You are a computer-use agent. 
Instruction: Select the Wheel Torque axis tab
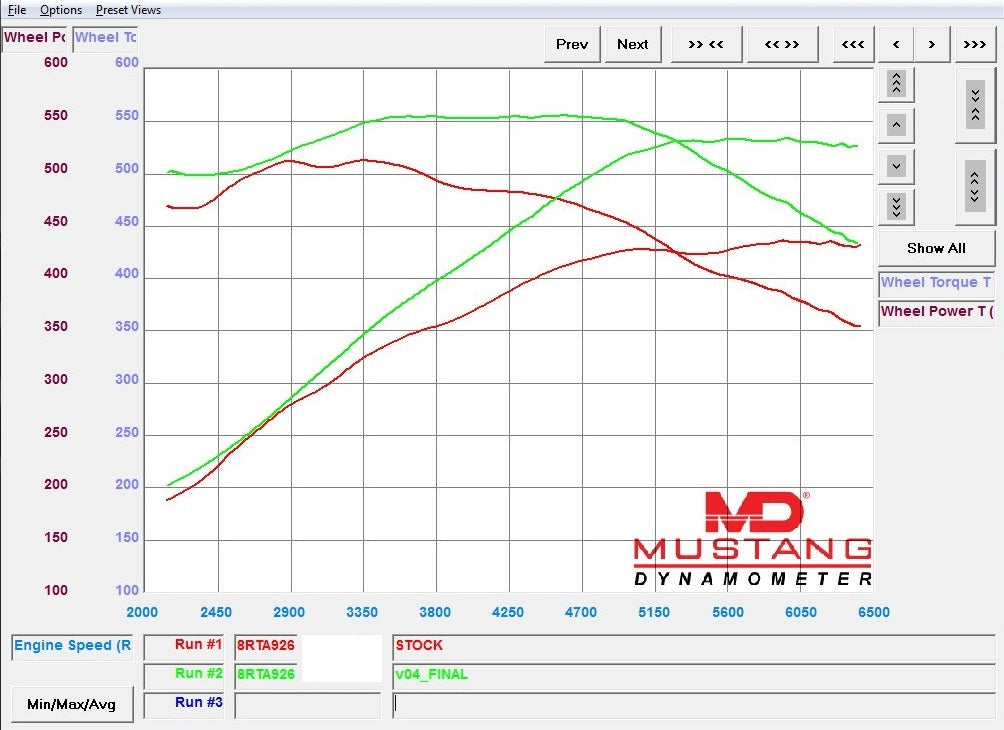pyautogui.click(x=105, y=38)
